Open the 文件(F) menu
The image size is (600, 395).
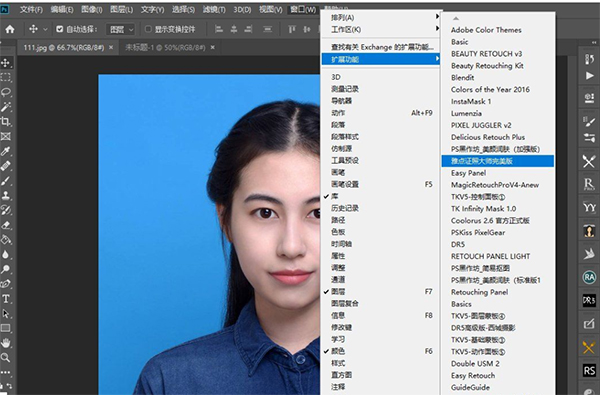click(x=31, y=9)
